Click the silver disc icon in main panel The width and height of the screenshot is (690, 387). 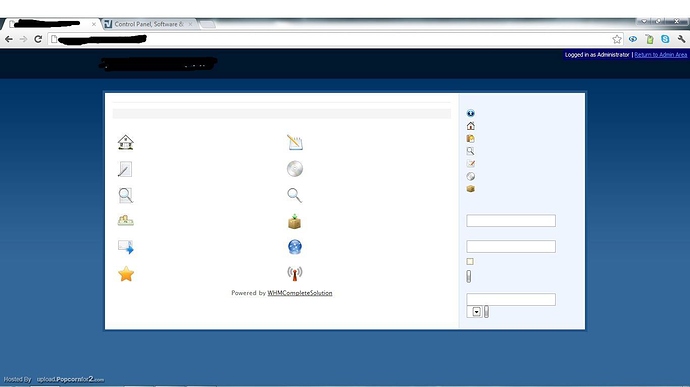click(x=295, y=169)
